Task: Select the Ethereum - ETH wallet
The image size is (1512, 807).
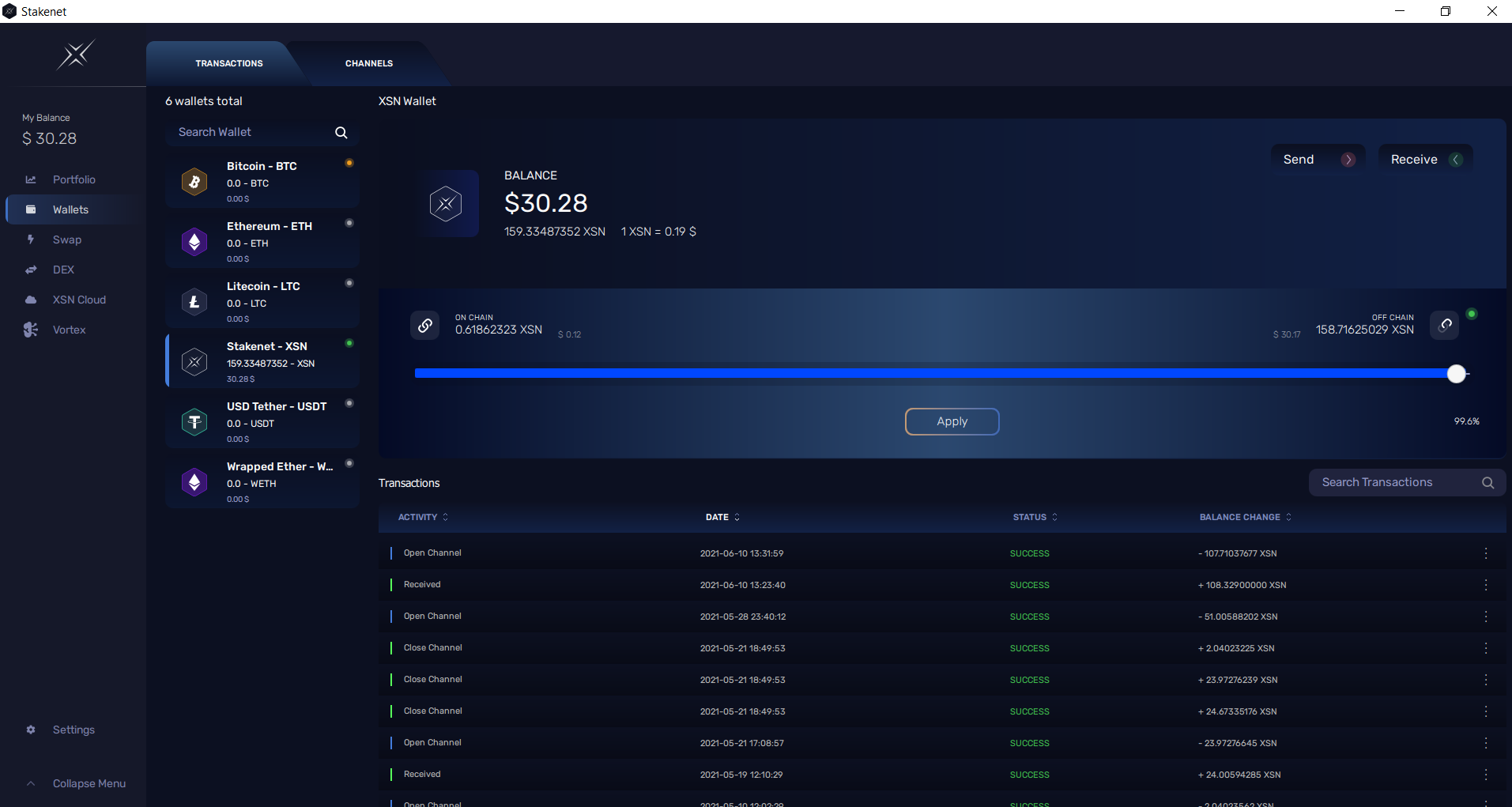Action: coord(262,242)
